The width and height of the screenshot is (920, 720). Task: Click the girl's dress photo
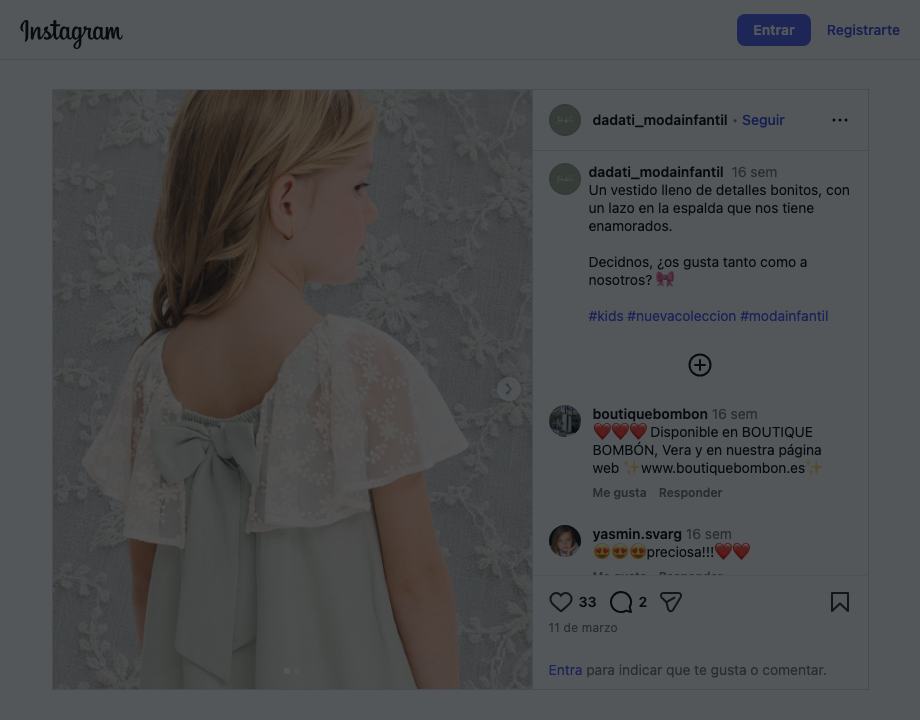pos(292,389)
